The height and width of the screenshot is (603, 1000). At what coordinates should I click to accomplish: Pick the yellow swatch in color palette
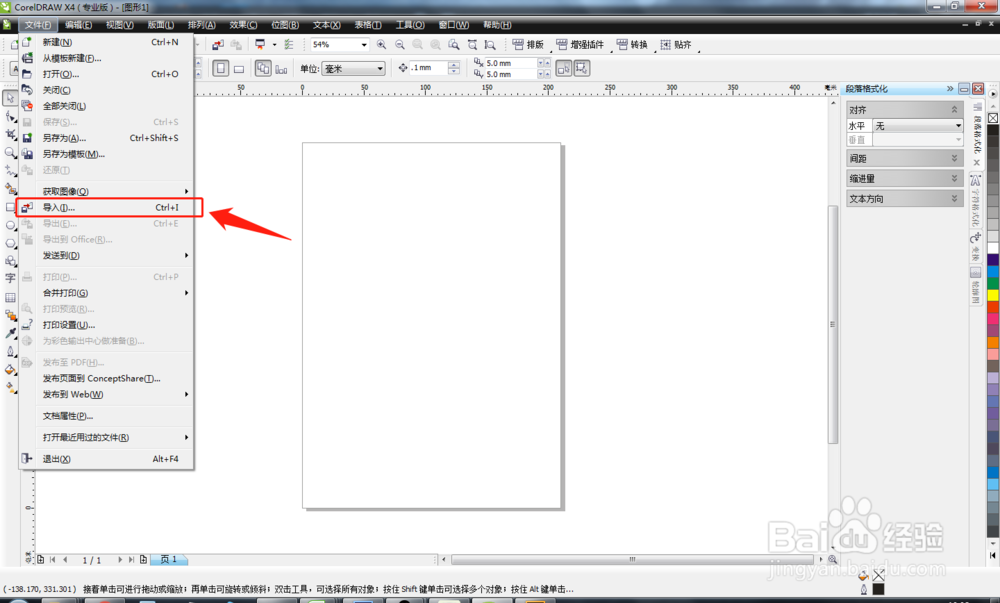pyautogui.click(x=993, y=295)
